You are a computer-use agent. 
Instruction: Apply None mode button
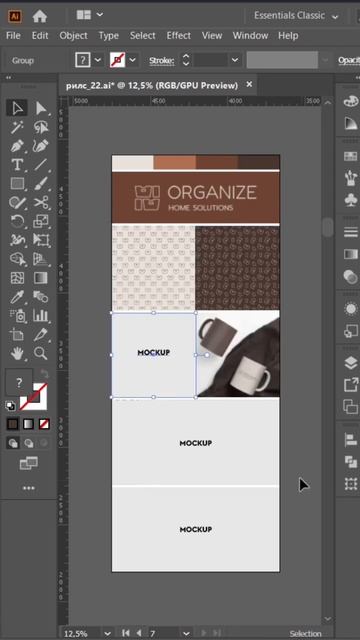[x=44, y=424]
